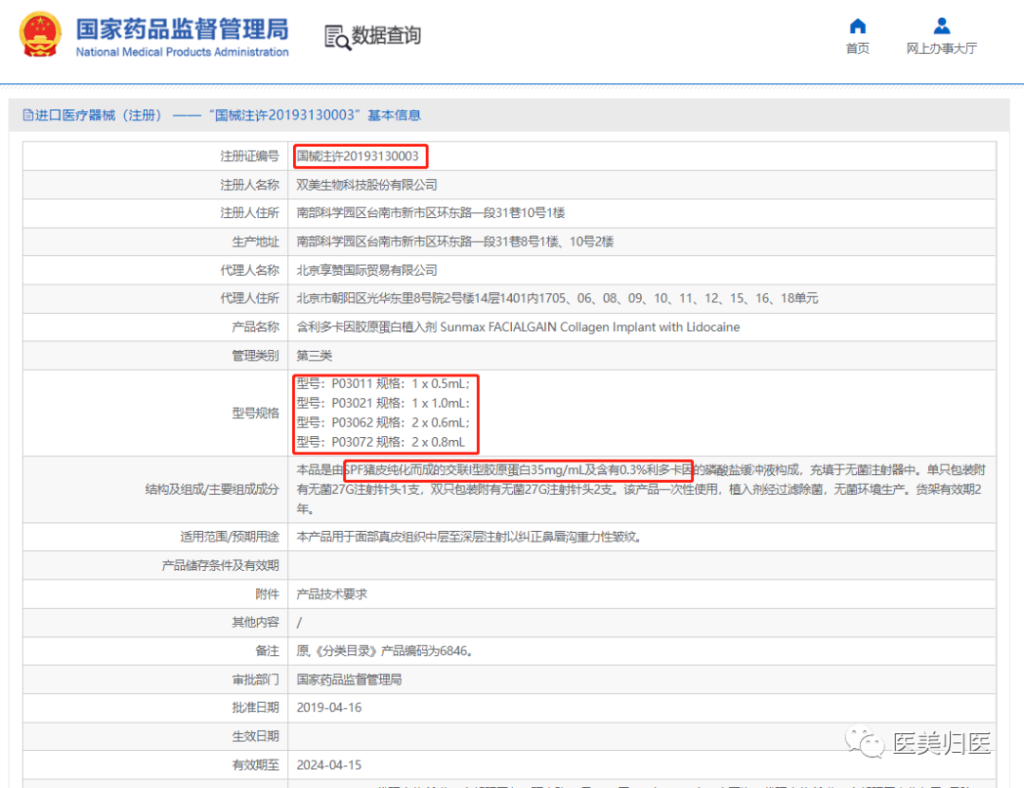1024x788 pixels.
Task: Click the slash value in 其他内容 row
Action: point(299,623)
